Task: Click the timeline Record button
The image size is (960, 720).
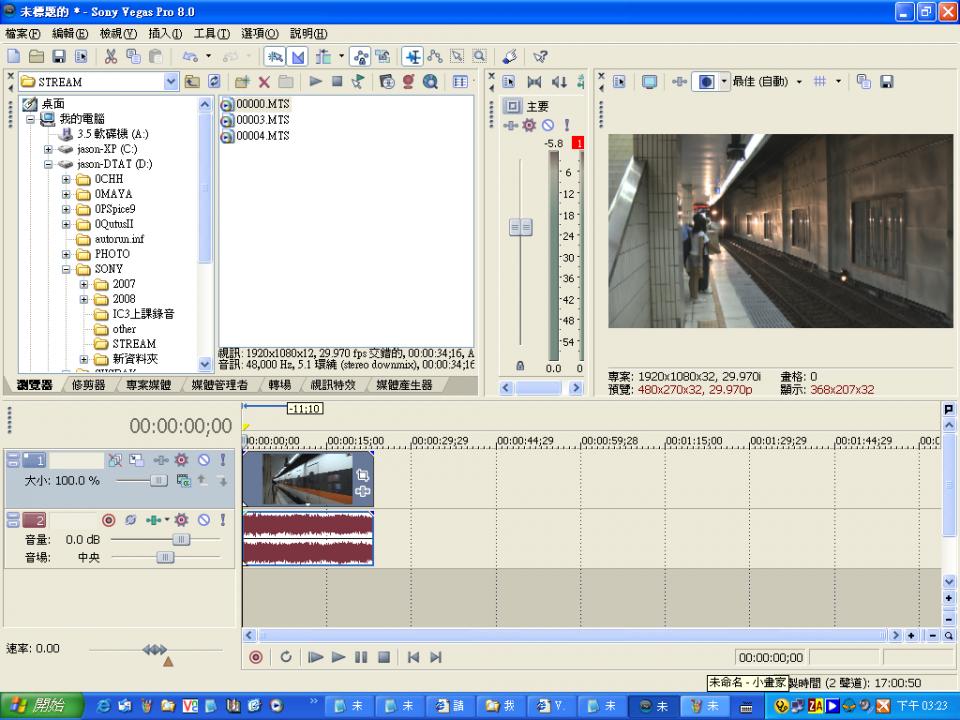Action: click(x=256, y=657)
